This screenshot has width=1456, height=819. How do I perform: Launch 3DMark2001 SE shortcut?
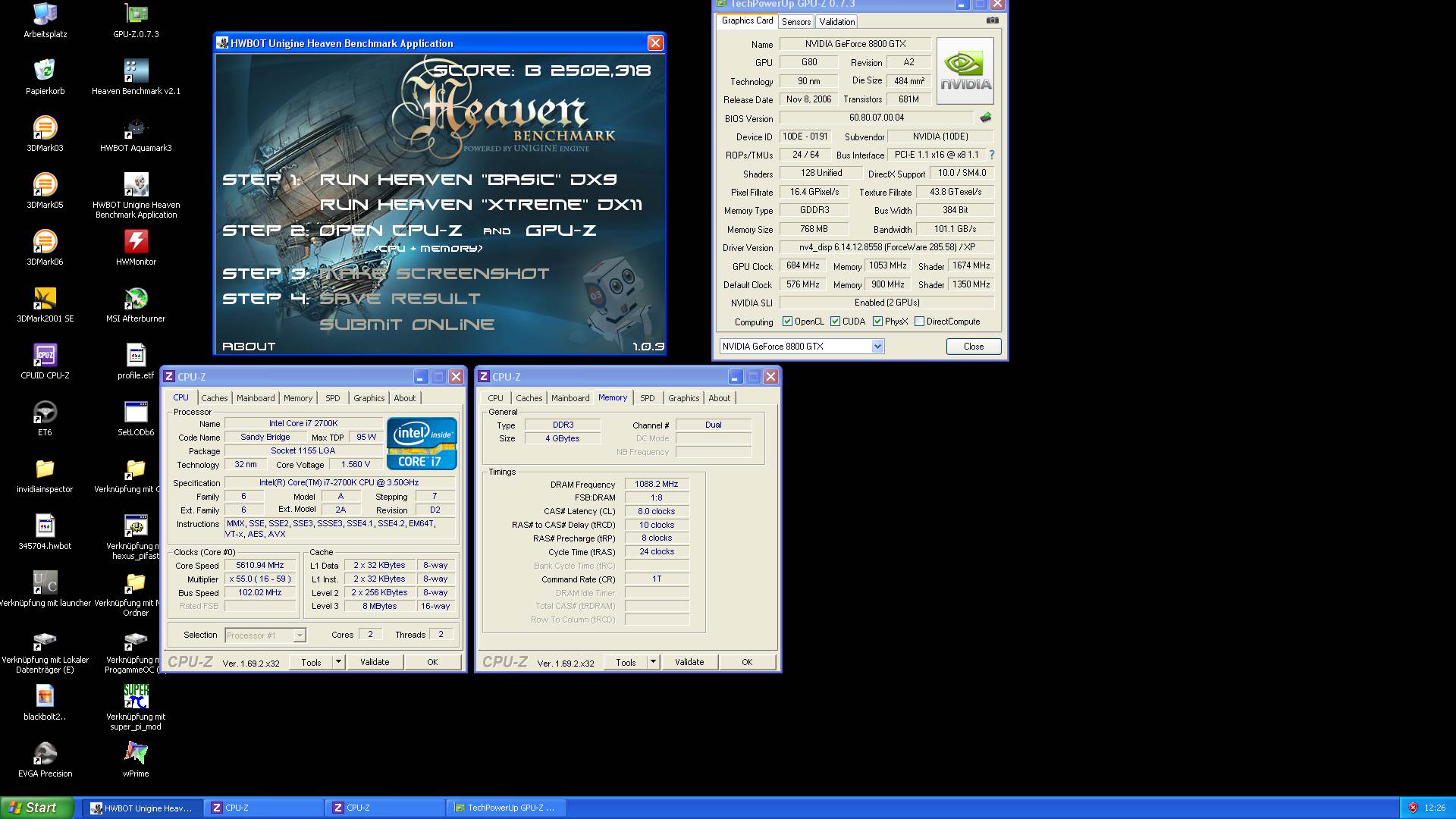tap(45, 304)
